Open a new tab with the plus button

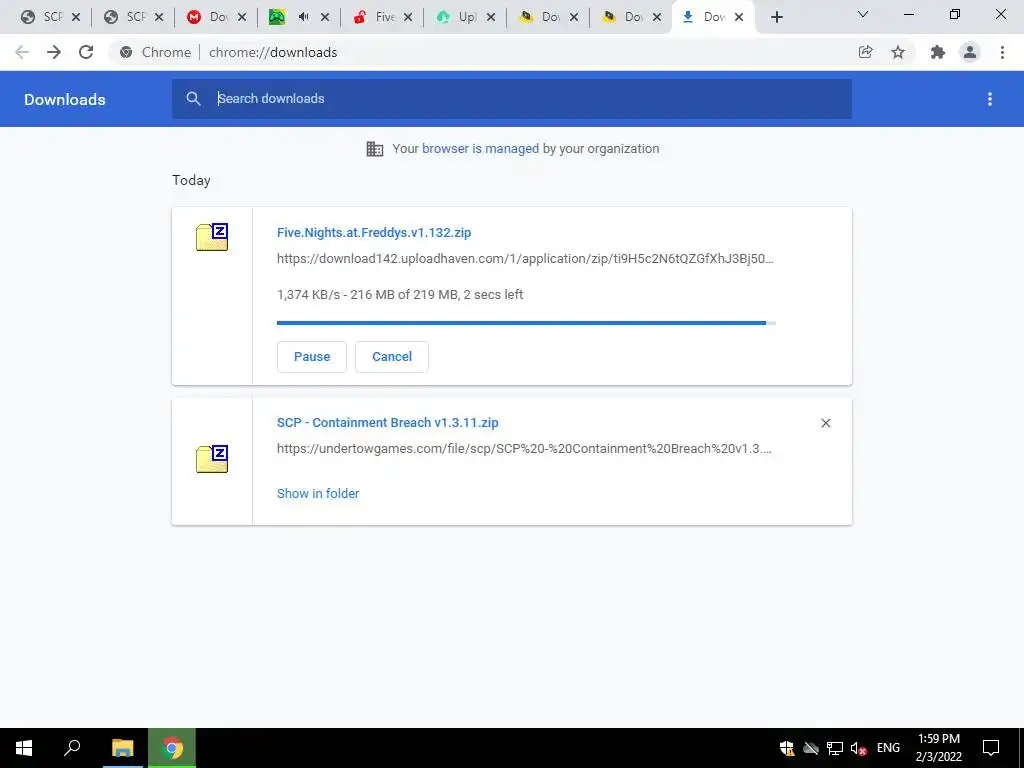(x=776, y=17)
